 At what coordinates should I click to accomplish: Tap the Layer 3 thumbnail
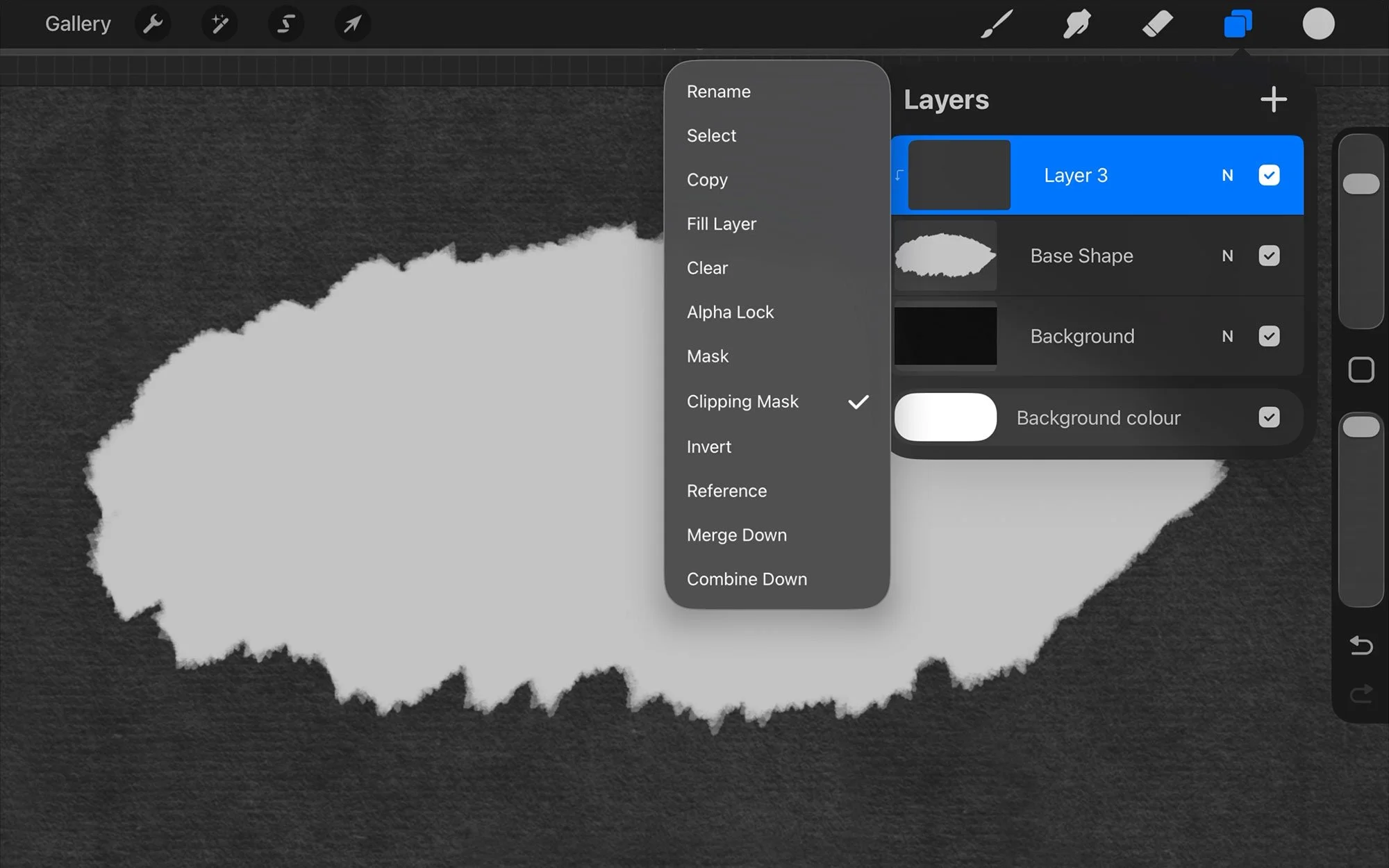[959, 175]
